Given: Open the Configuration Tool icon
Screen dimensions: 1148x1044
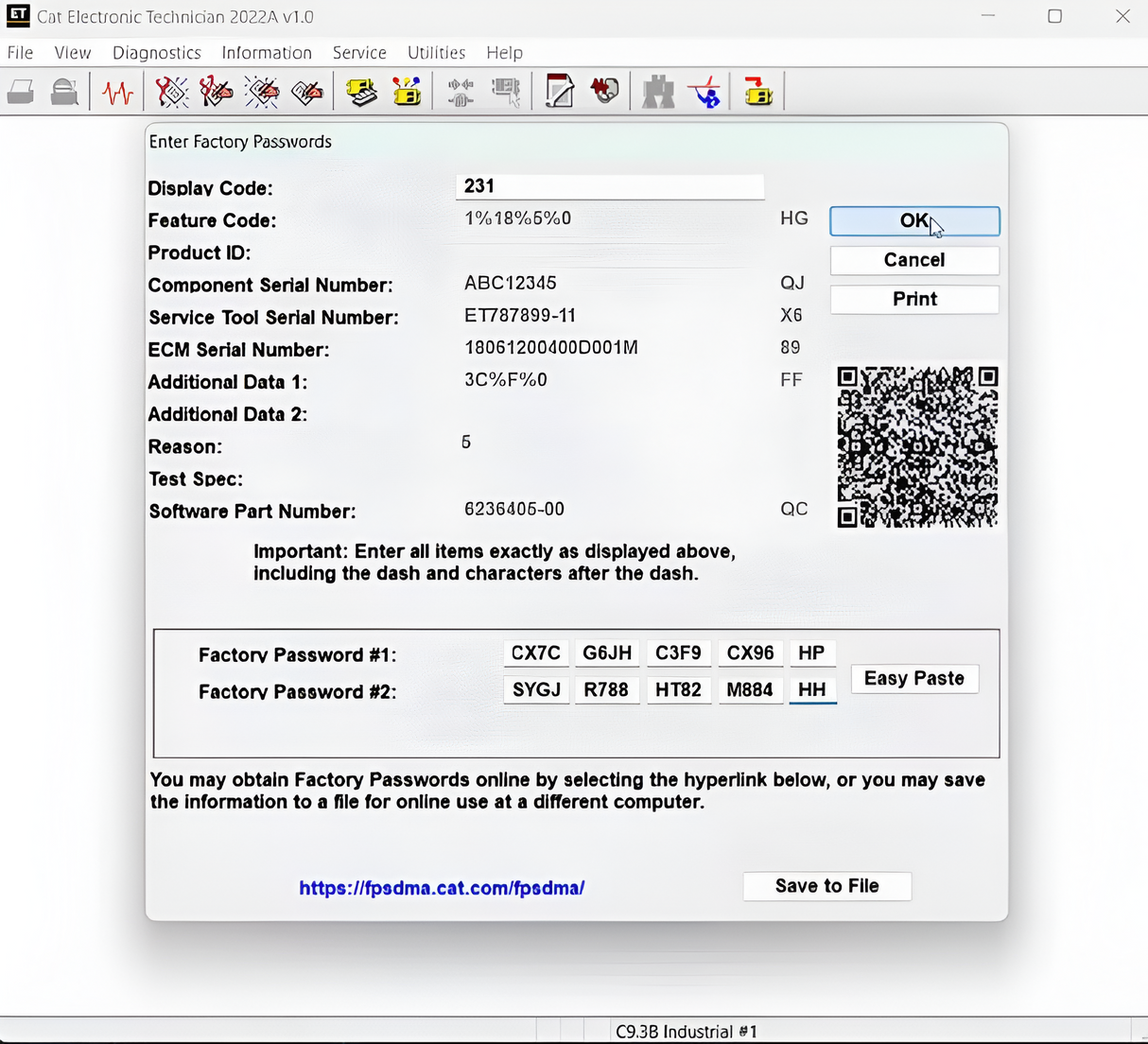Looking at the screenshot, I should click(407, 91).
